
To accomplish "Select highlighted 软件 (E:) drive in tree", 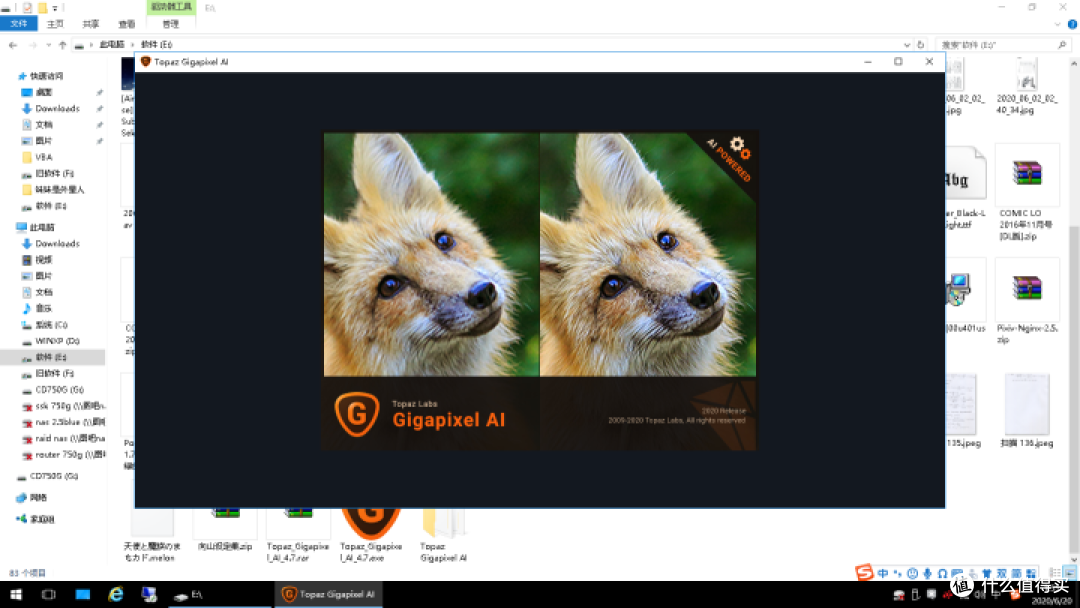I will tap(52, 357).
